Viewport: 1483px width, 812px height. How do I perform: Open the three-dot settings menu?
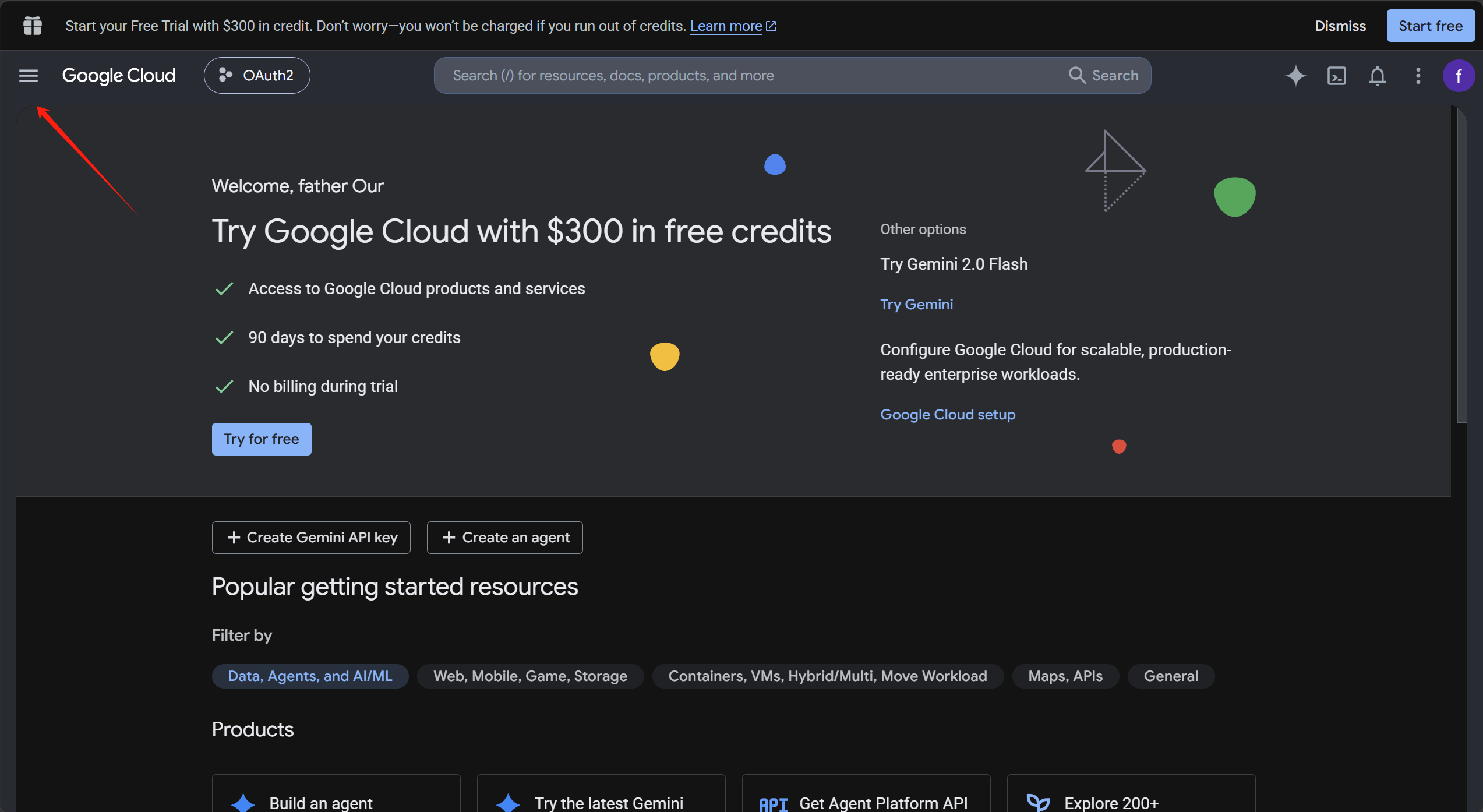point(1418,76)
